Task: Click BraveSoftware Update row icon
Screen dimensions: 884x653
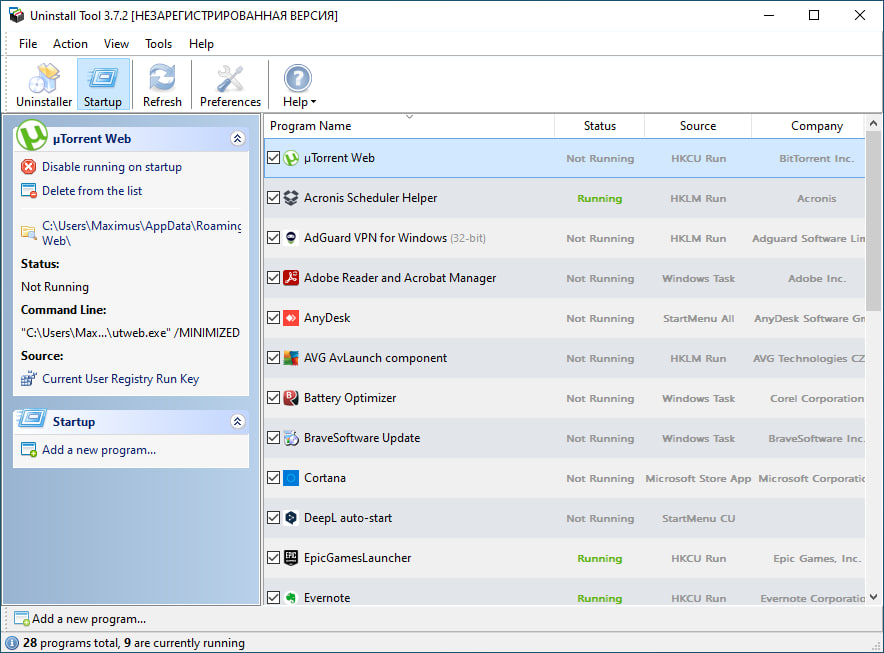Action: (x=291, y=438)
